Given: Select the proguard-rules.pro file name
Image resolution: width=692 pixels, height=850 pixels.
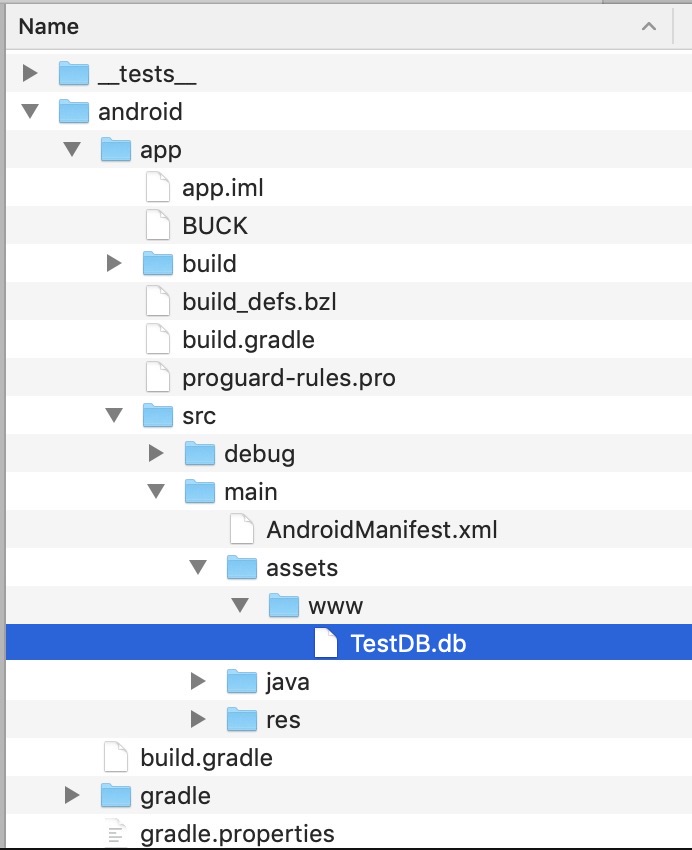Looking at the screenshot, I should [x=289, y=378].
